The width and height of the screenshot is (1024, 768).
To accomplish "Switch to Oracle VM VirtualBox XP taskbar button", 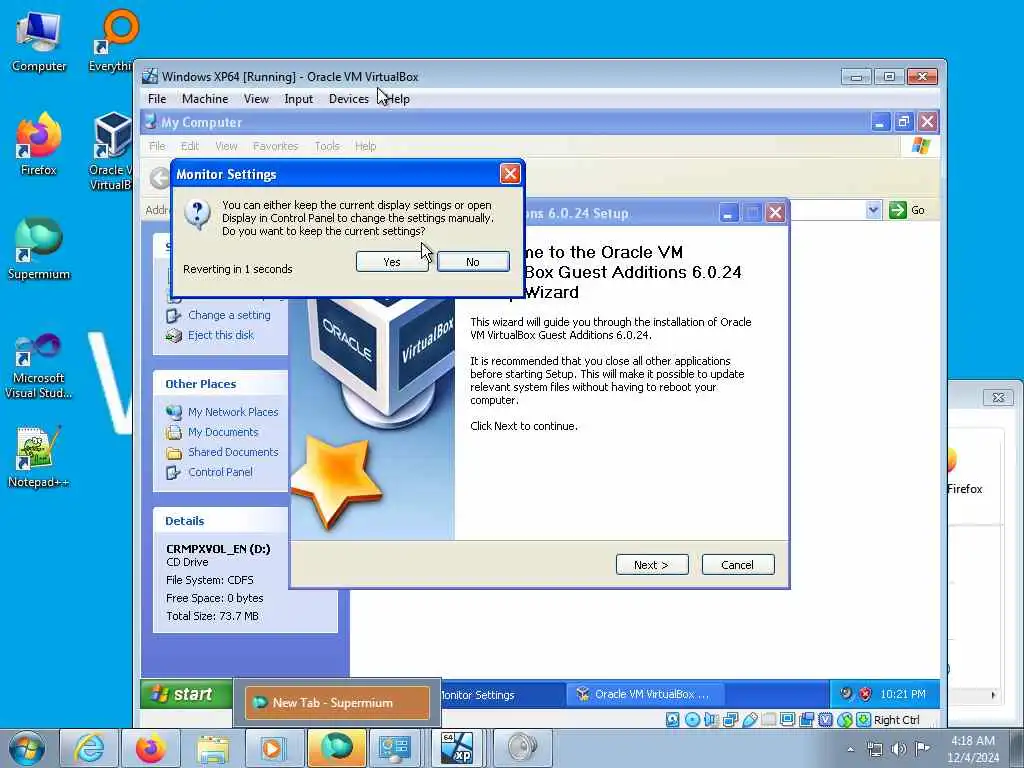I will tap(646, 694).
